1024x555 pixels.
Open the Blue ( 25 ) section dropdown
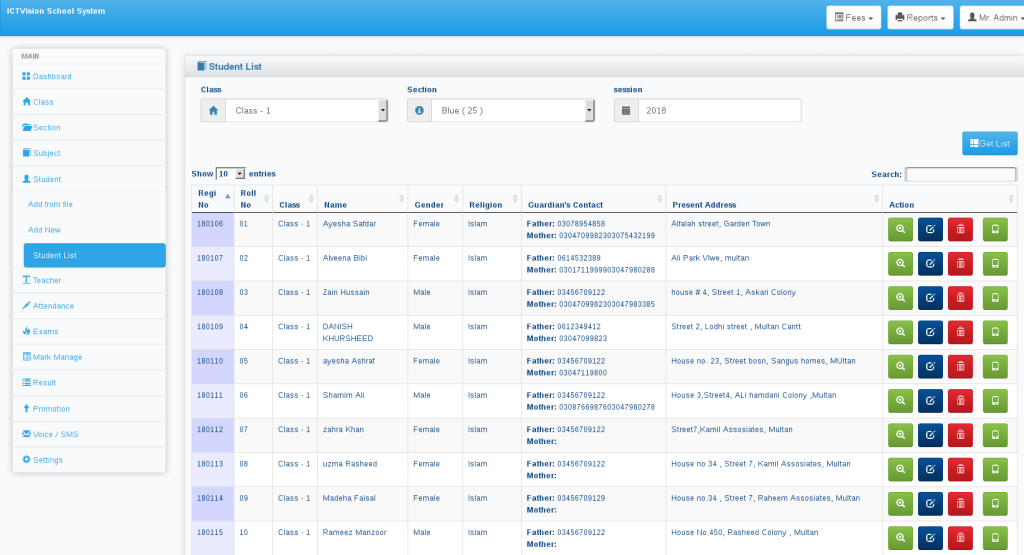point(513,110)
